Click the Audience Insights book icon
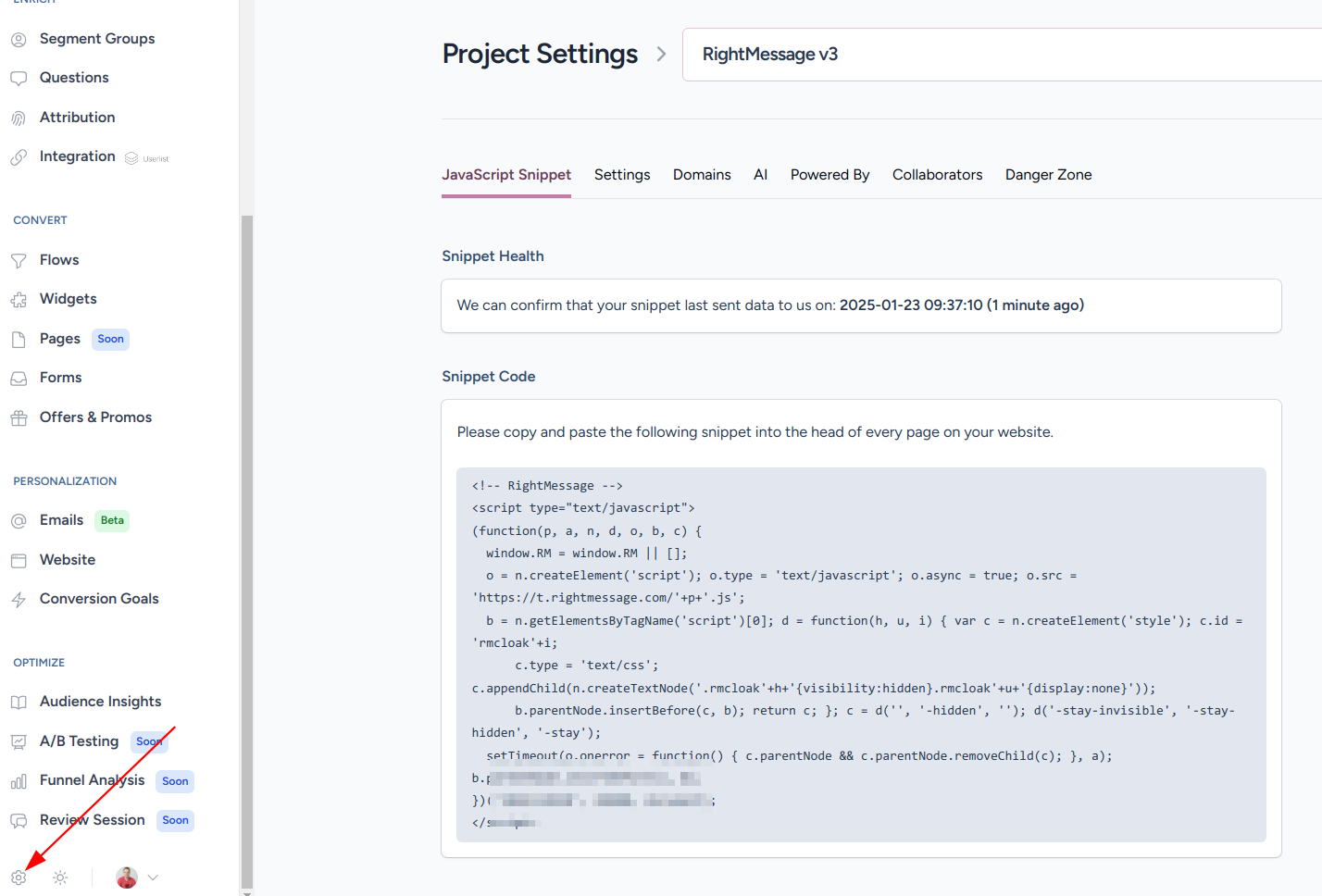The height and width of the screenshot is (896, 1322). pos(19,703)
